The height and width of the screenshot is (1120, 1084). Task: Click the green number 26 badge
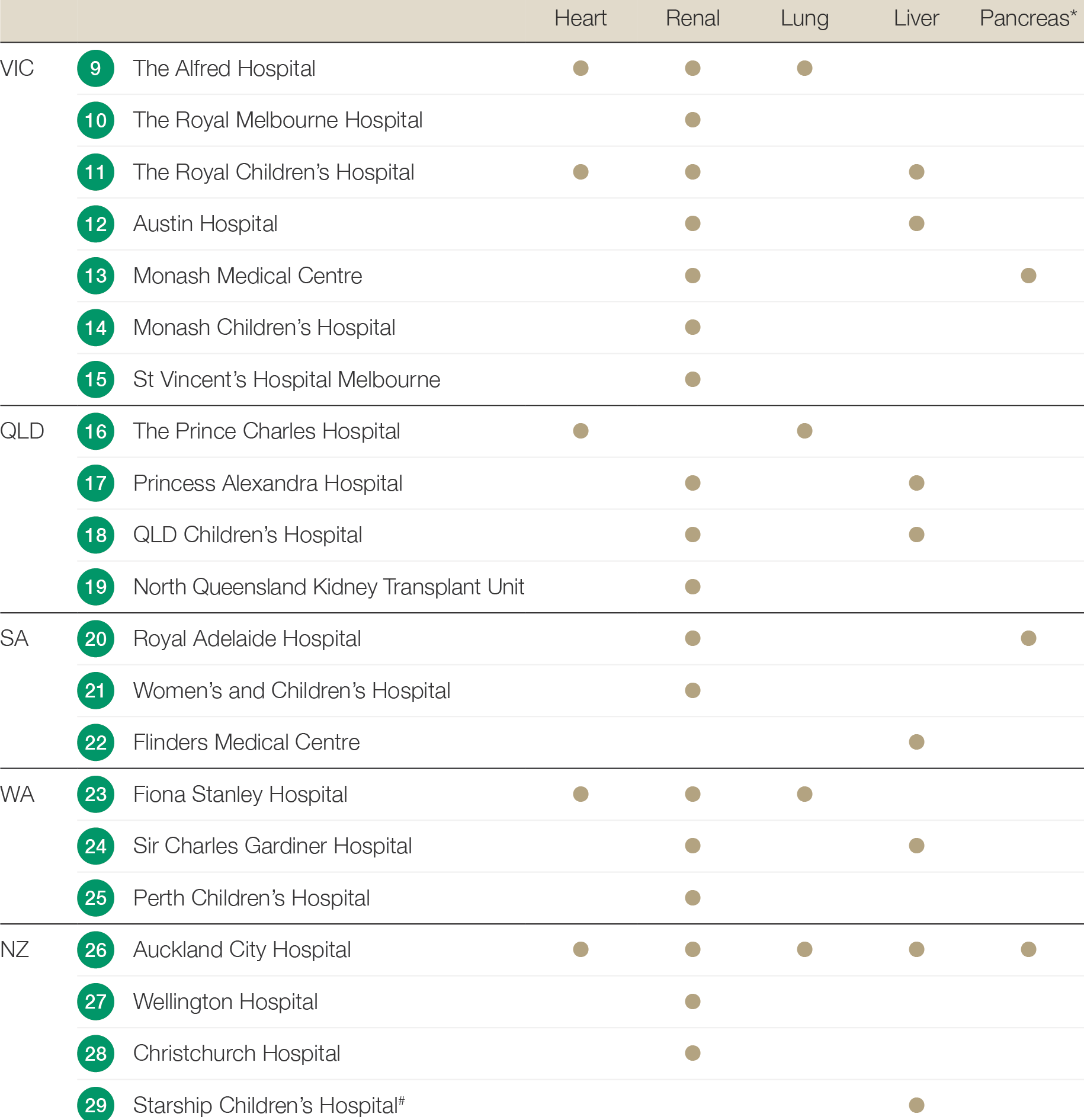coord(95,950)
